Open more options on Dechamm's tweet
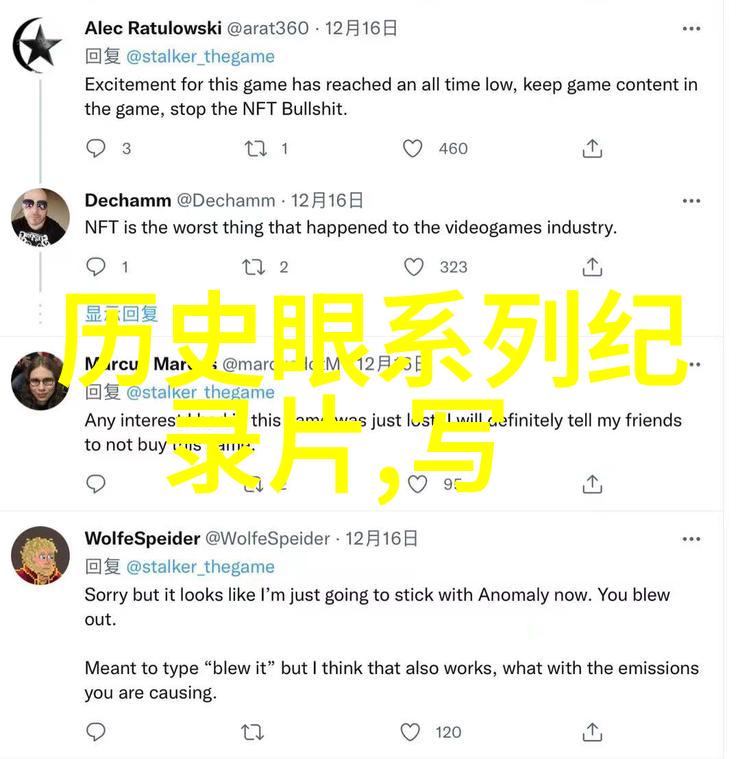Viewport: 740px width, 759px height. (x=691, y=201)
